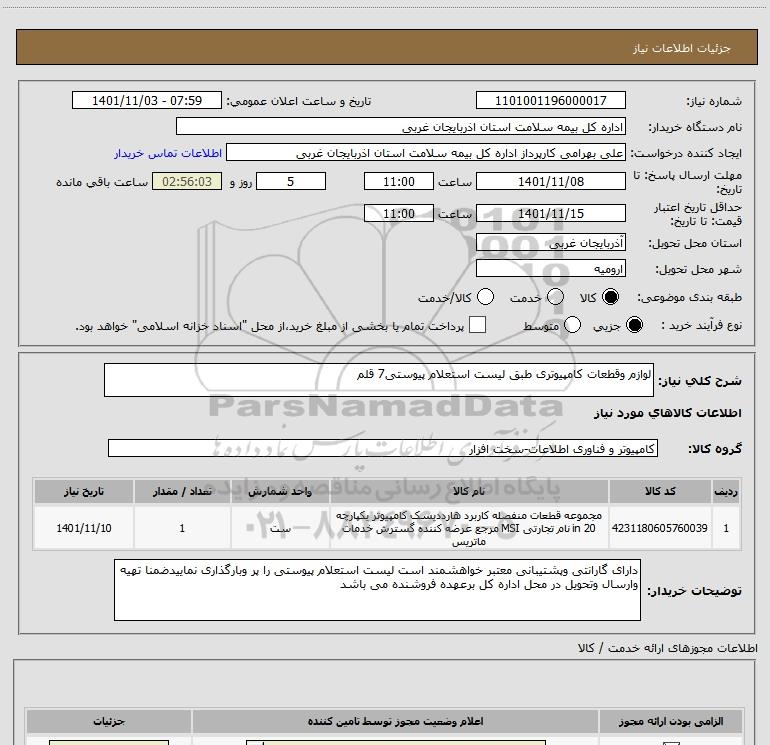
Task: Select the خدمت radio button
Action: (x=555, y=297)
